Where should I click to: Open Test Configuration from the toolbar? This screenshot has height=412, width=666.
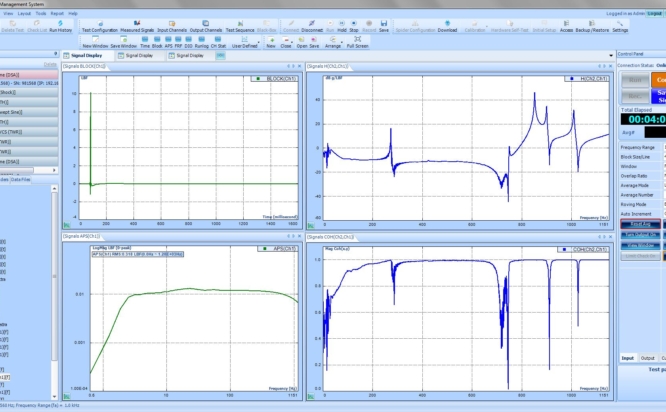[x=99, y=26]
